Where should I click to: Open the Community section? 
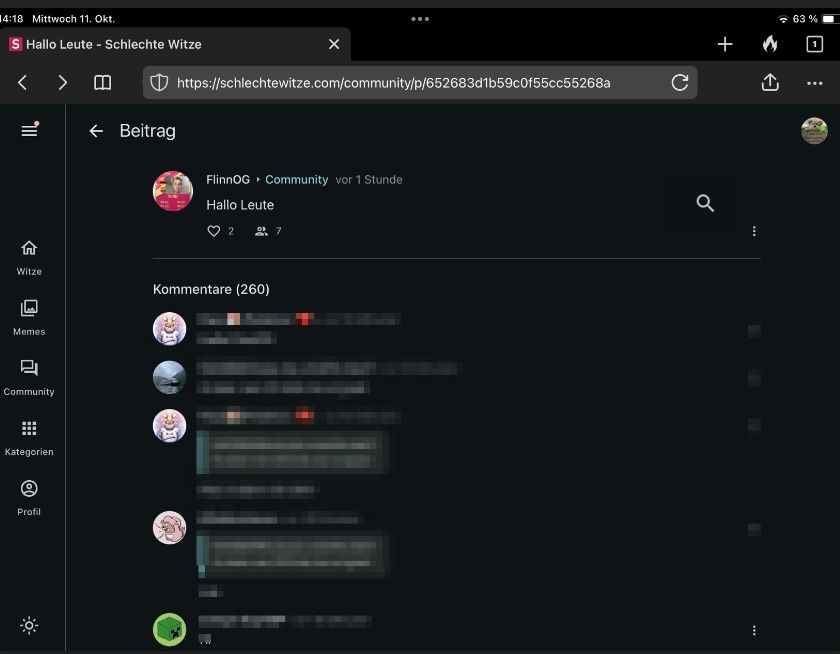click(29, 377)
